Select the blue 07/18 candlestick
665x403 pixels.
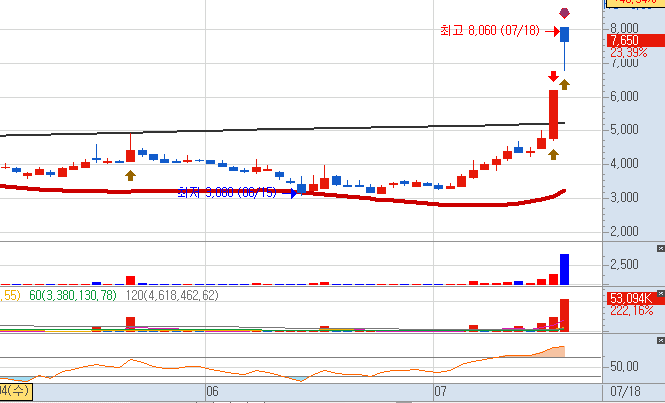[x=564, y=34]
